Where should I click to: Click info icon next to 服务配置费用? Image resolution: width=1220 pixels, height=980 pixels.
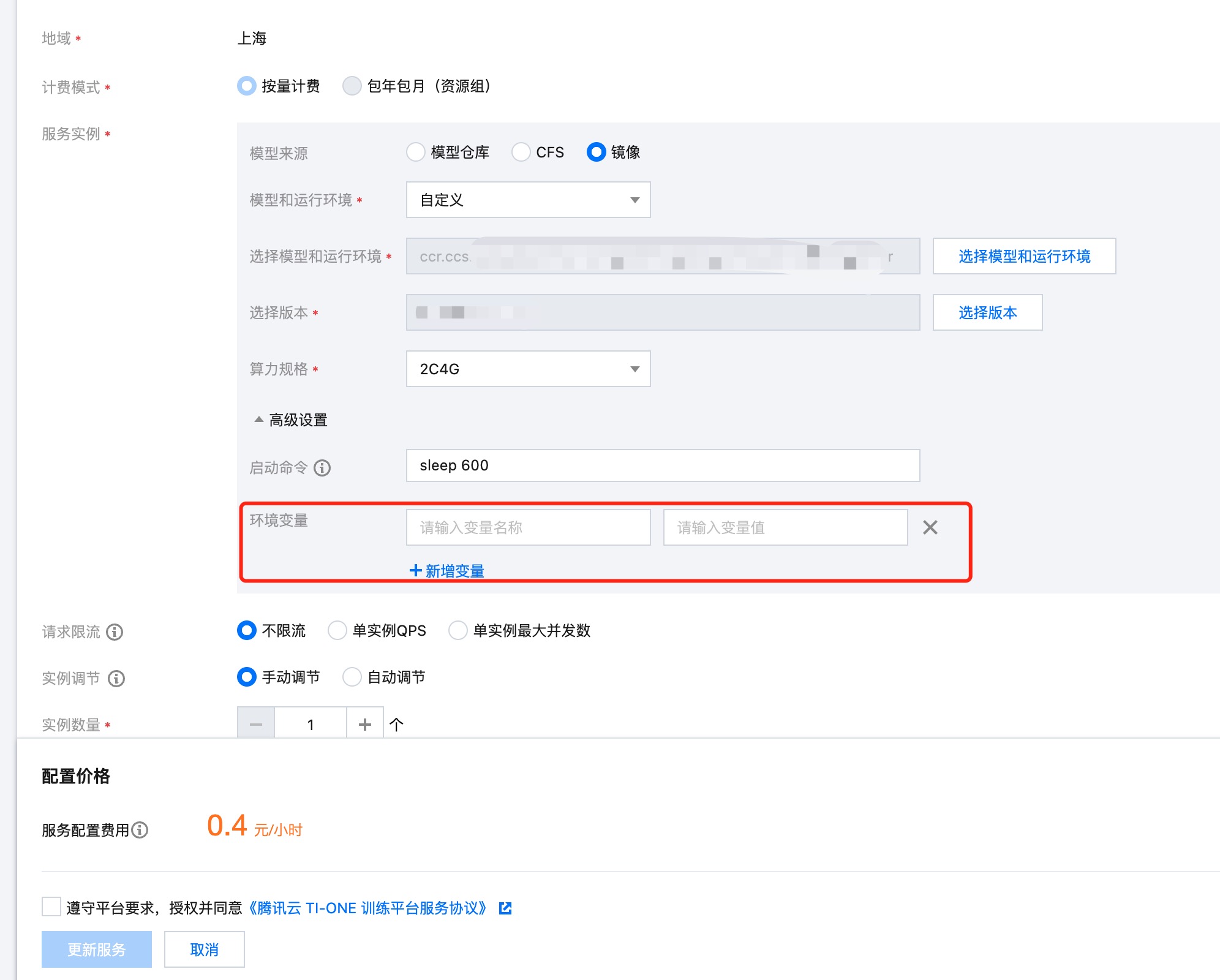[x=140, y=830]
